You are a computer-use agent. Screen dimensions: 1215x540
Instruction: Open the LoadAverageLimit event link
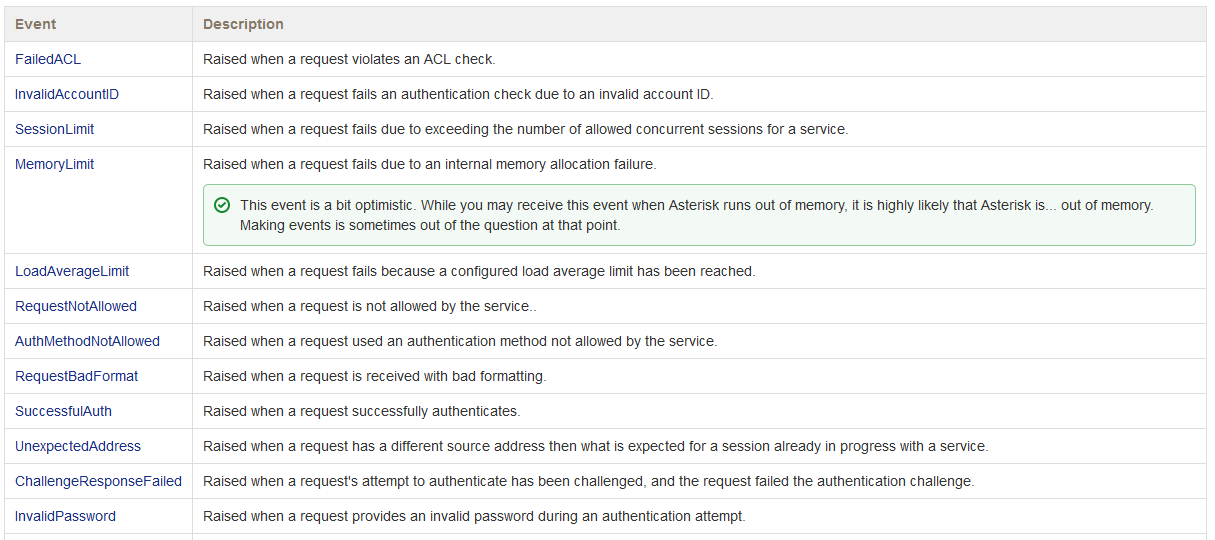(72, 271)
